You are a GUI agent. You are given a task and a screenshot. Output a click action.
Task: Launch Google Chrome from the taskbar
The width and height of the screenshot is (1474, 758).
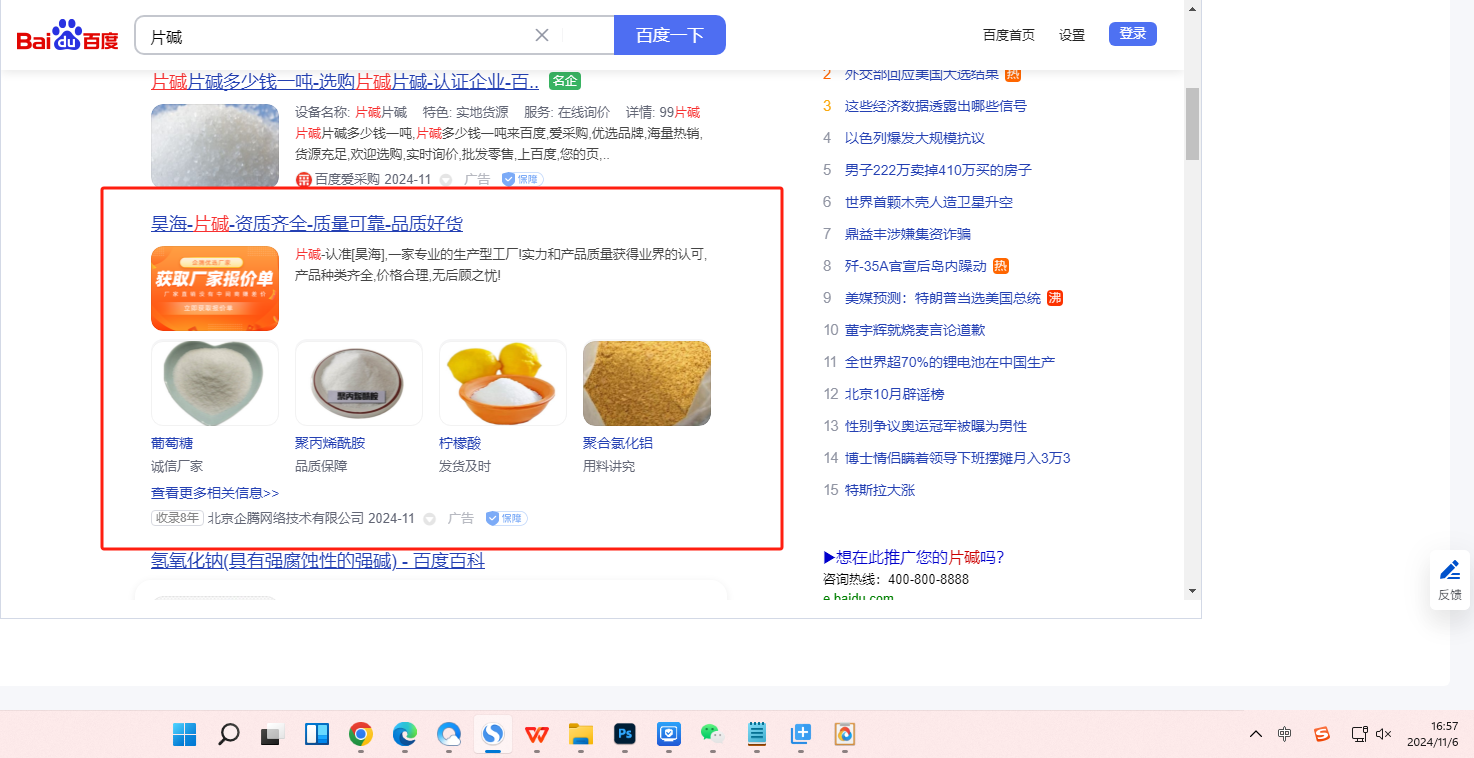361,735
